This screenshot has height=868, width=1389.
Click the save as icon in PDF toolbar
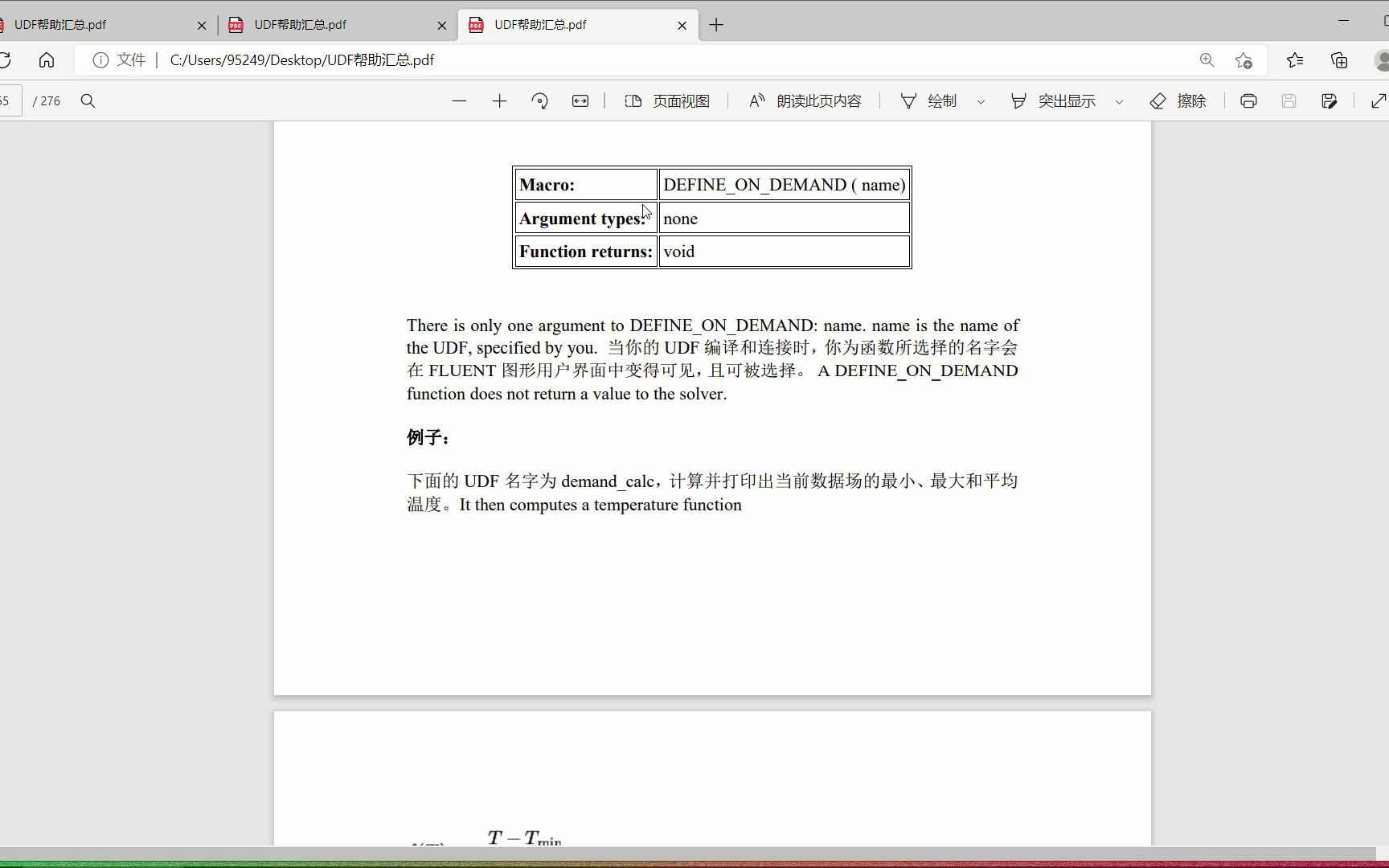[1329, 101]
